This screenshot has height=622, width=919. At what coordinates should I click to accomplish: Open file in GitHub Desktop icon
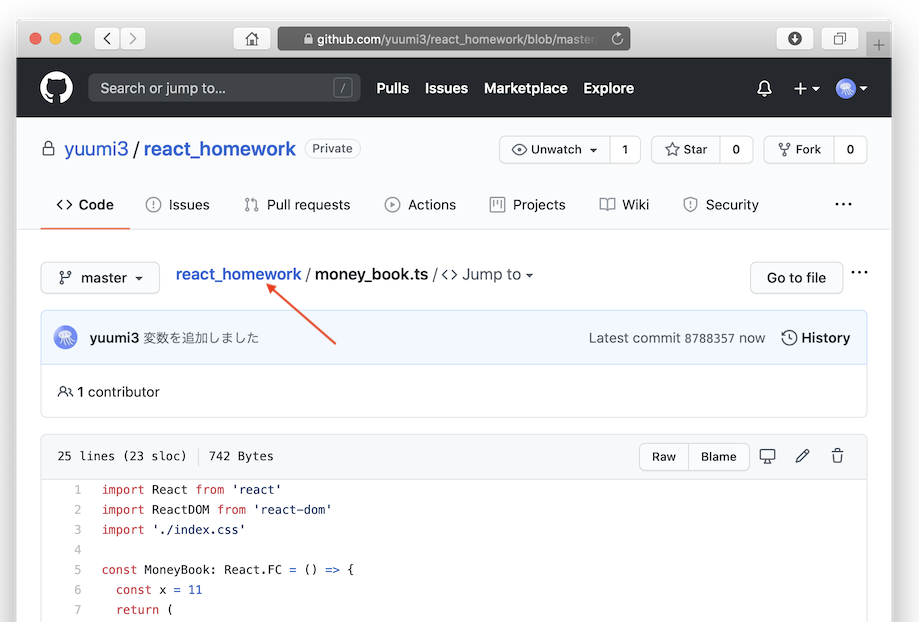(767, 456)
